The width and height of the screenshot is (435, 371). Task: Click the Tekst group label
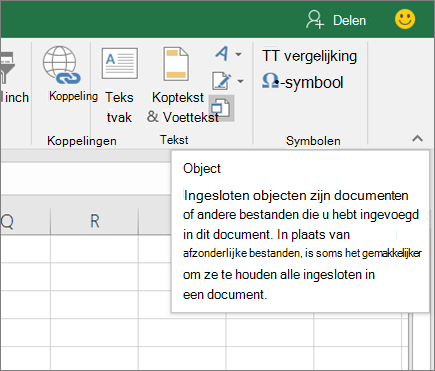pos(174,140)
